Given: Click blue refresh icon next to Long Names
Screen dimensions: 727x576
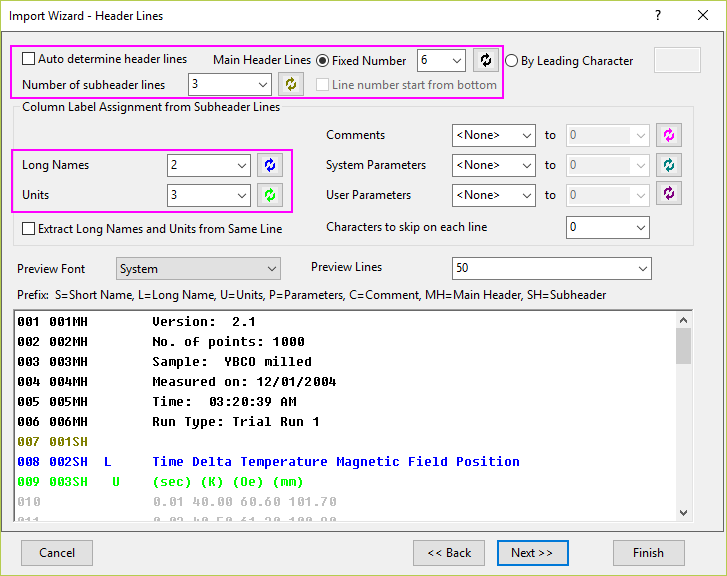Looking at the screenshot, I should point(269,165).
